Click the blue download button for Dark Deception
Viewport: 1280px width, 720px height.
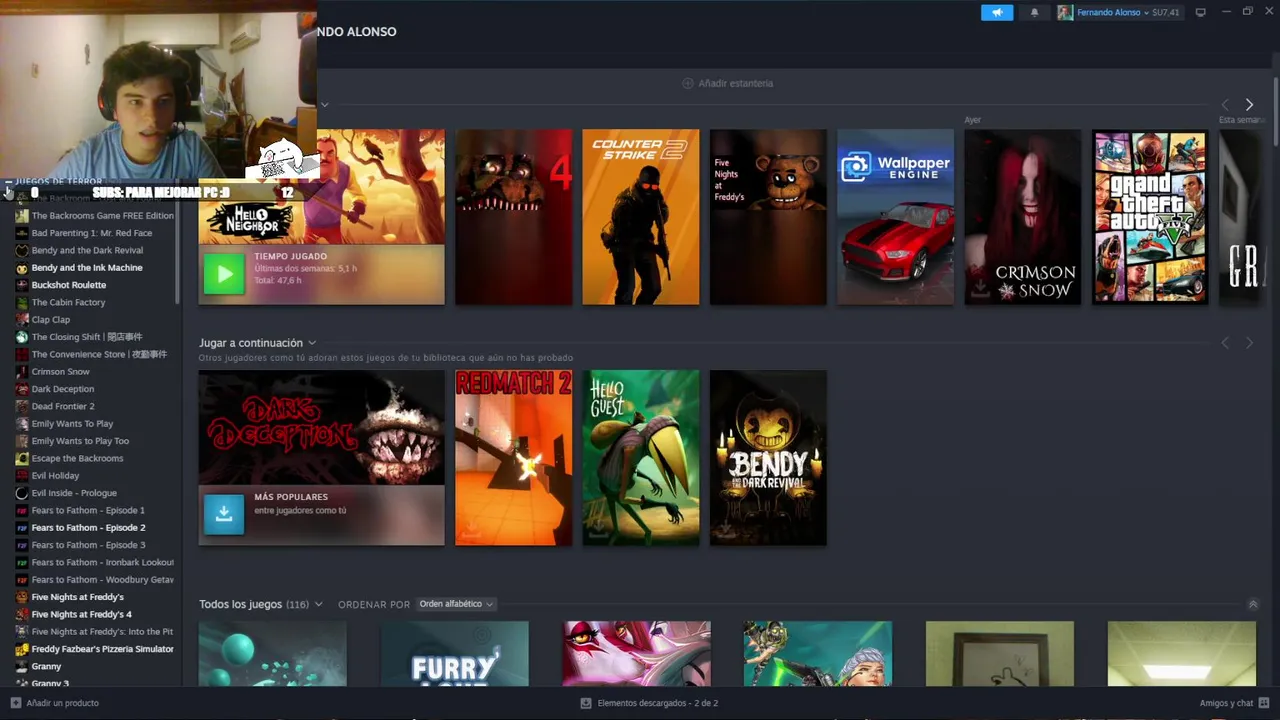click(x=224, y=514)
